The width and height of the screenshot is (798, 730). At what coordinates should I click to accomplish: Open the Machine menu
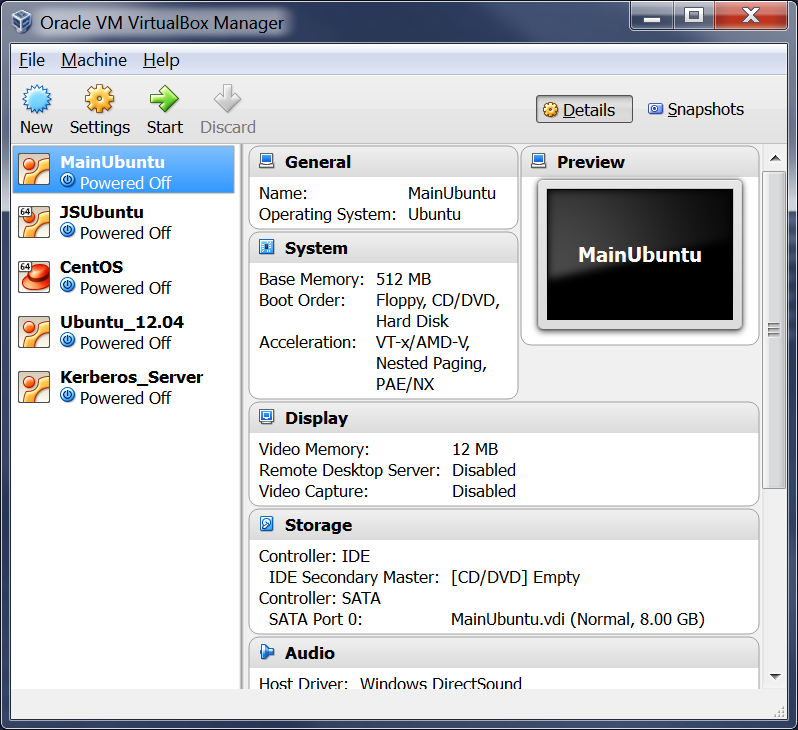point(94,60)
